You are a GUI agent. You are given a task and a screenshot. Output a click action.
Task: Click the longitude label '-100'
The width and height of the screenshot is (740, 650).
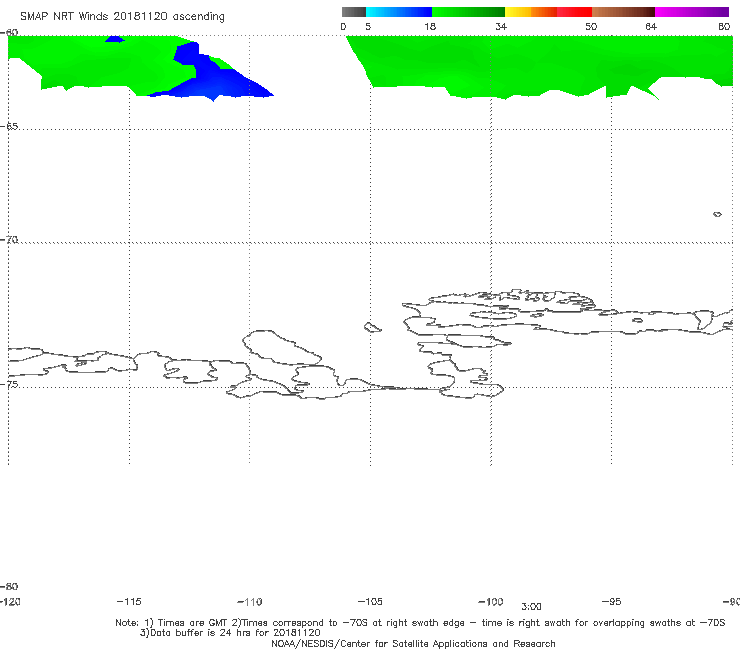[491, 601]
